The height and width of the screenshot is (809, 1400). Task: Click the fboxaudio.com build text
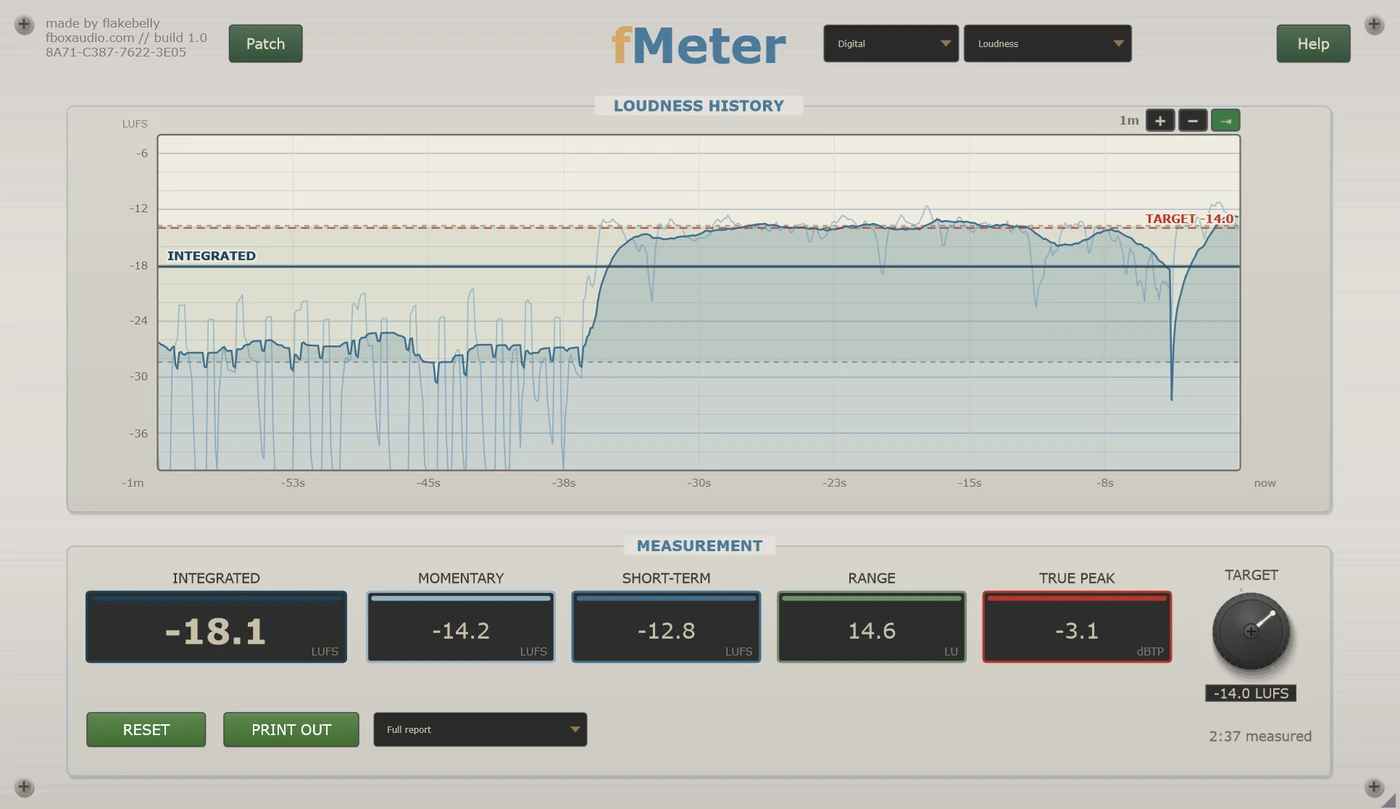pyautogui.click(x=126, y=38)
